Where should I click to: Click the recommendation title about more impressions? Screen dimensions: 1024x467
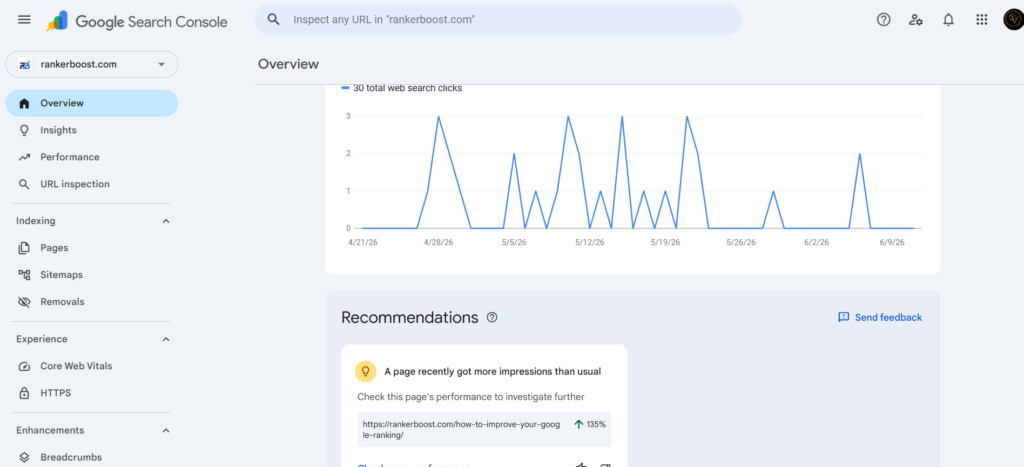pos(492,372)
